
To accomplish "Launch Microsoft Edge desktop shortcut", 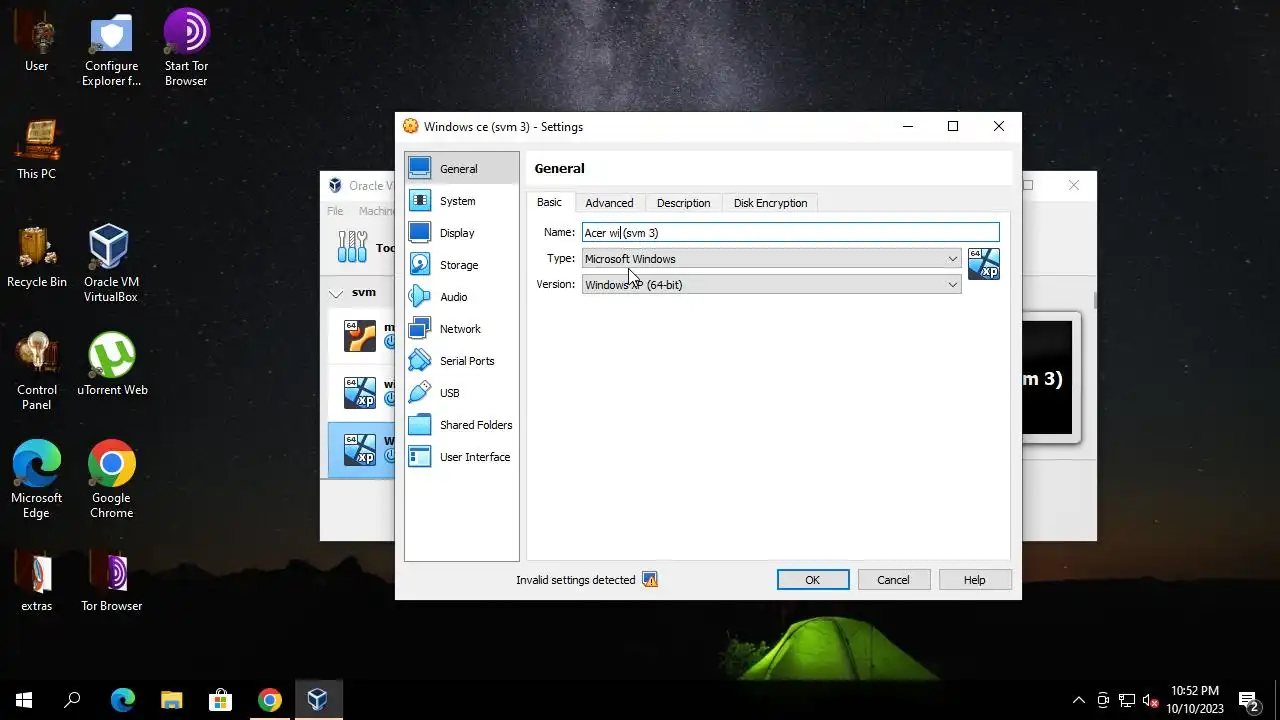I will point(37,480).
